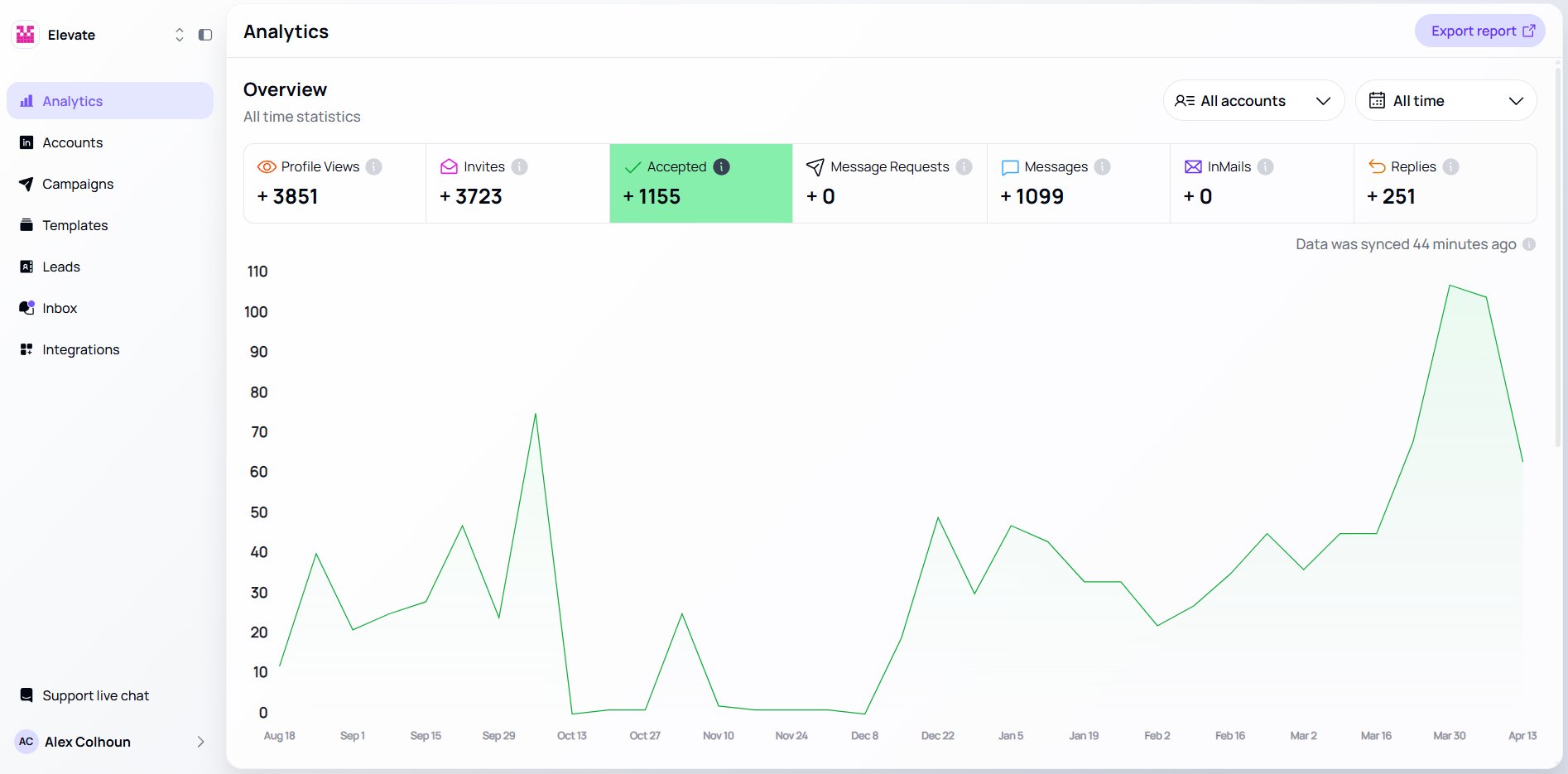The height and width of the screenshot is (774, 1568).
Task: Open the Inbox page
Action: [x=60, y=308]
